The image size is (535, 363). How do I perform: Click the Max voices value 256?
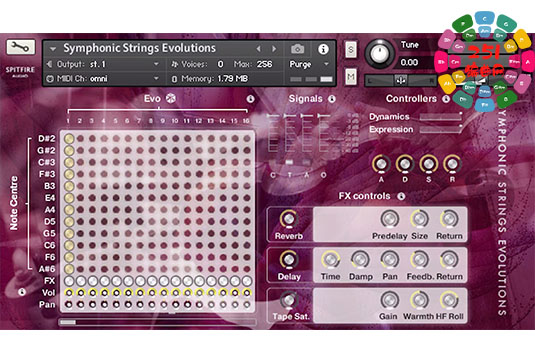pos(264,64)
